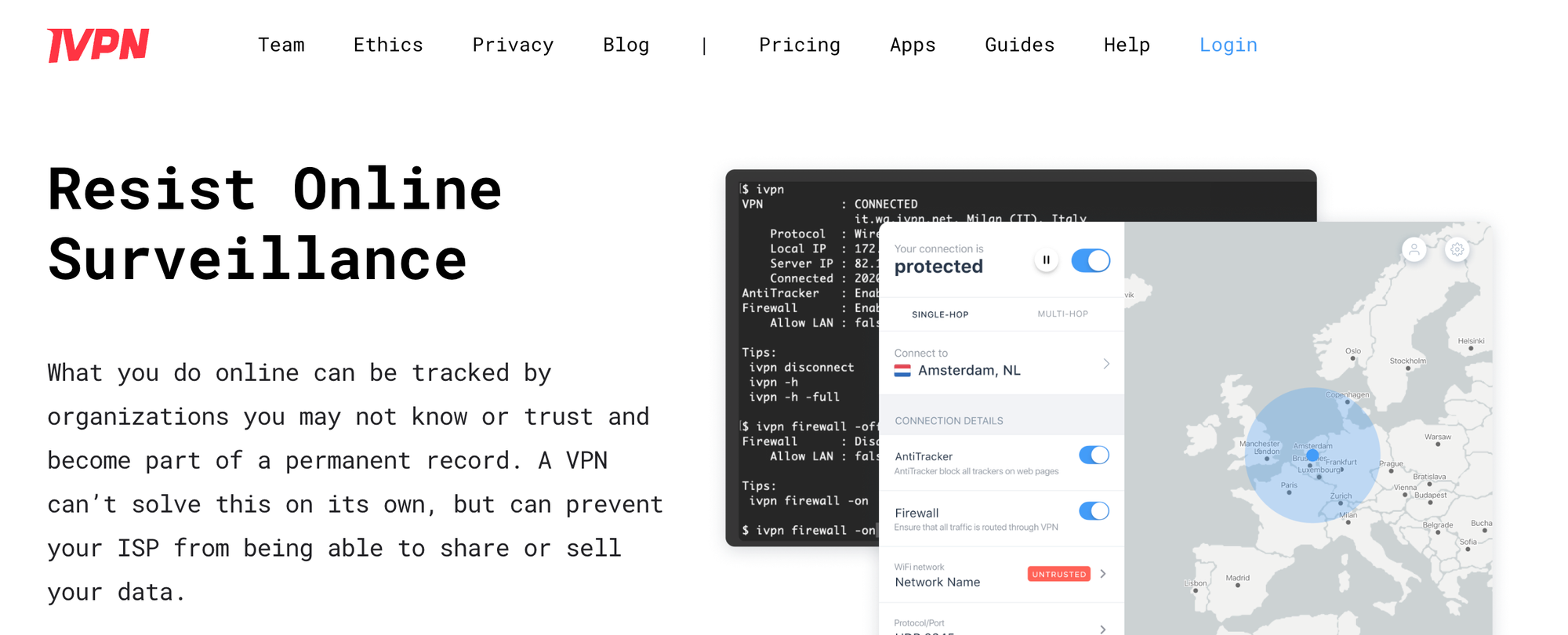The height and width of the screenshot is (635, 1568).
Task: Click 'ivpn disconnect' tip in terminal
Action: coord(801,368)
